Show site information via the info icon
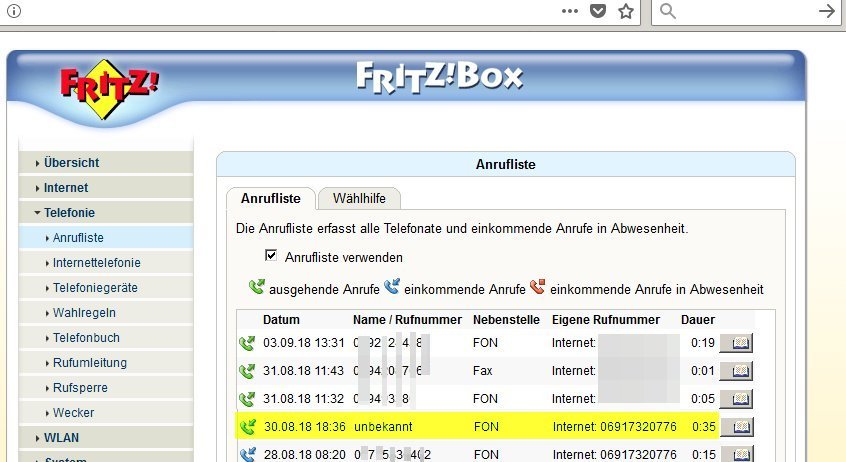 click(x=14, y=11)
